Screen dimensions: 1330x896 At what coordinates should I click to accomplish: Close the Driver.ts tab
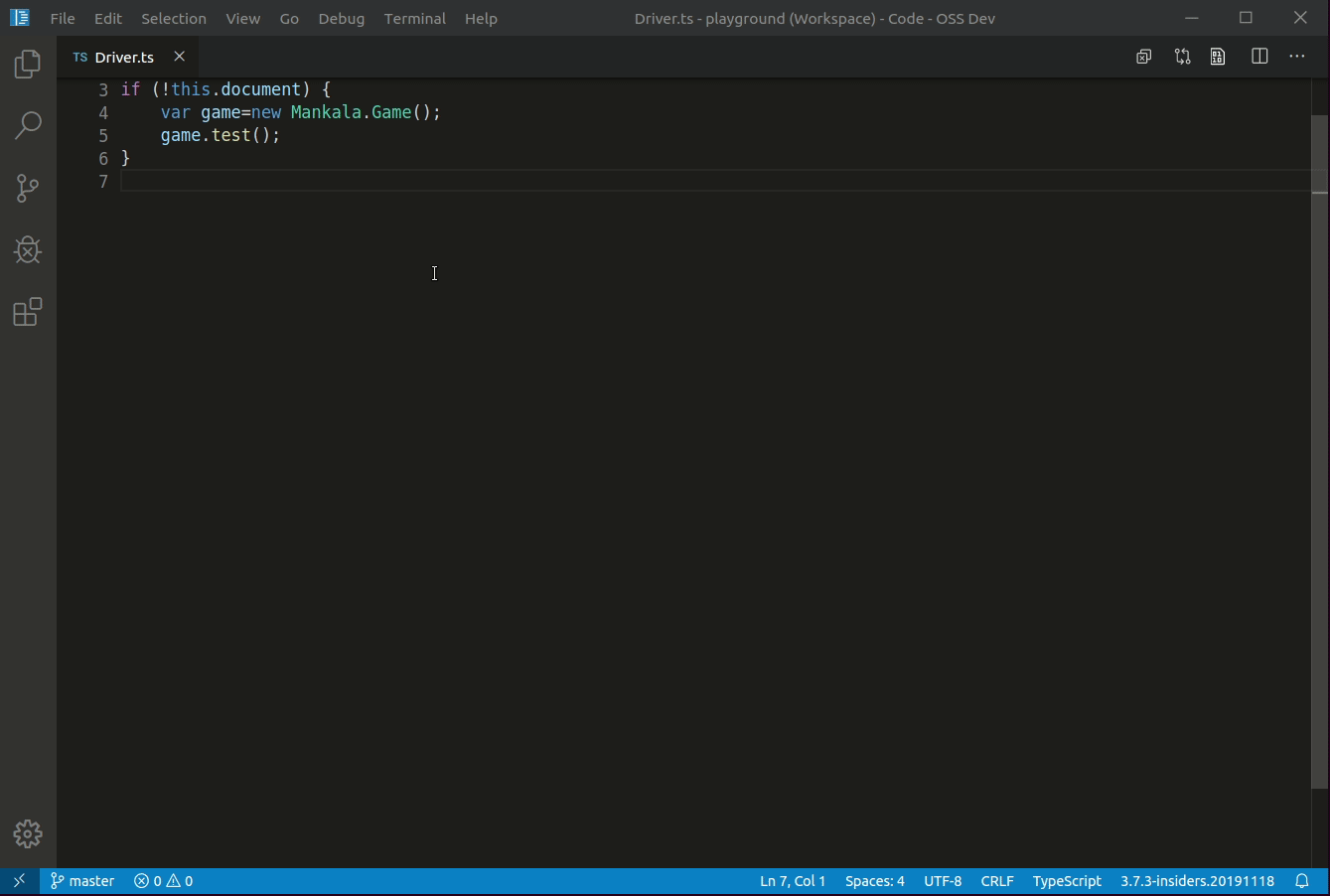coord(180,57)
